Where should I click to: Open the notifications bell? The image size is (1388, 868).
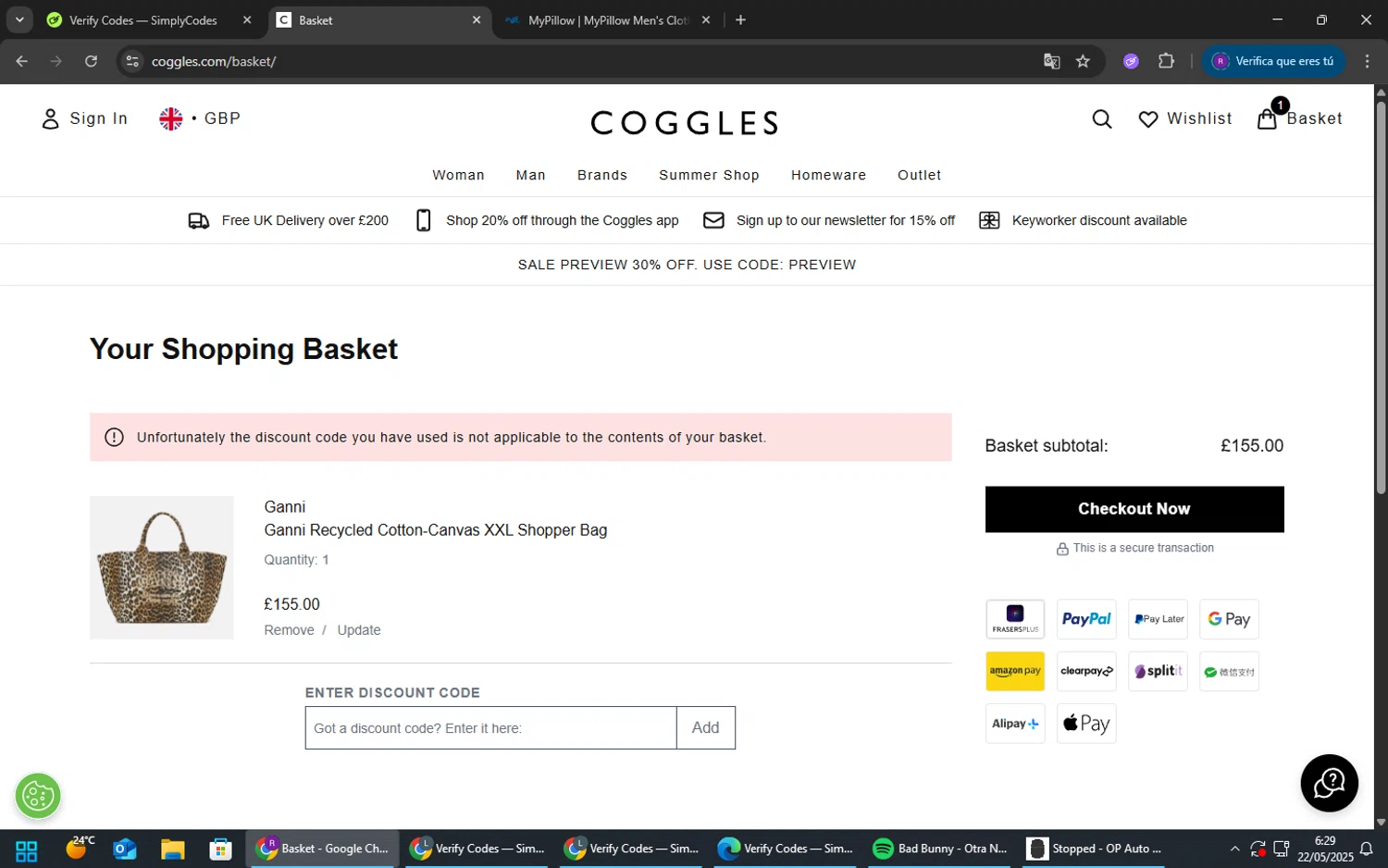pyautogui.click(x=1367, y=849)
